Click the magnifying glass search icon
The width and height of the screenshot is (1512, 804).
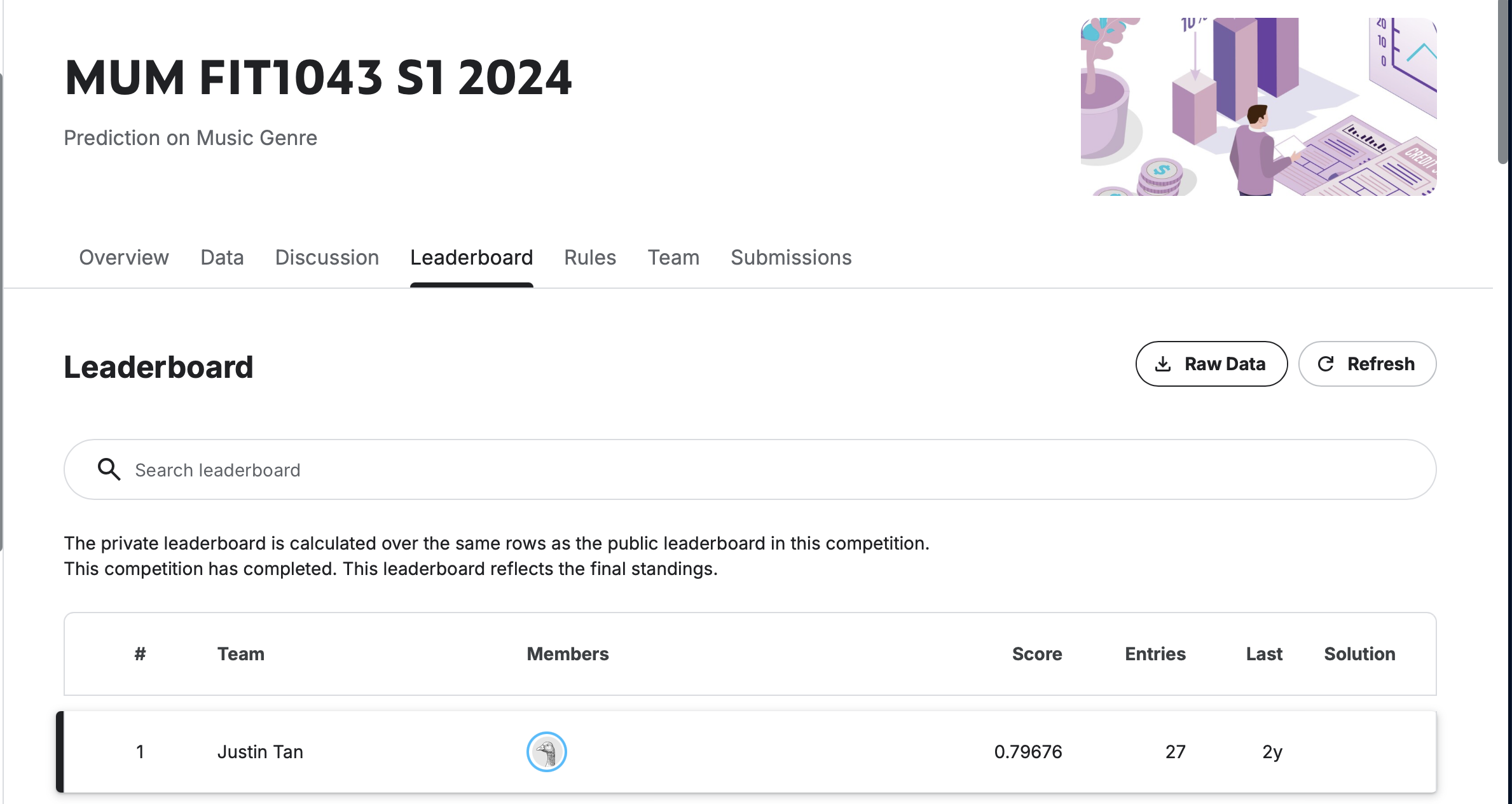point(109,469)
